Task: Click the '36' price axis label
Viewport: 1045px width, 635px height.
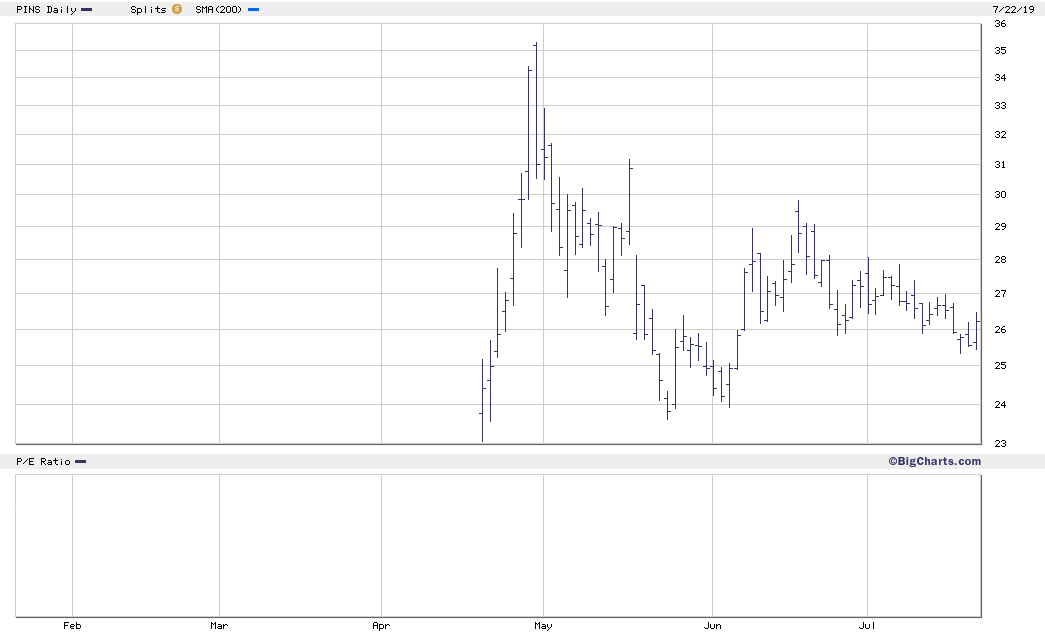Action: (1000, 24)
